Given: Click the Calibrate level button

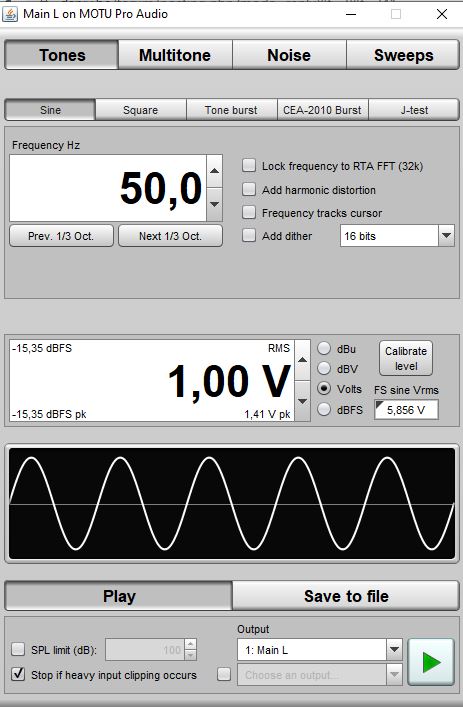Looking at the screenshot, I should (406, 358).
